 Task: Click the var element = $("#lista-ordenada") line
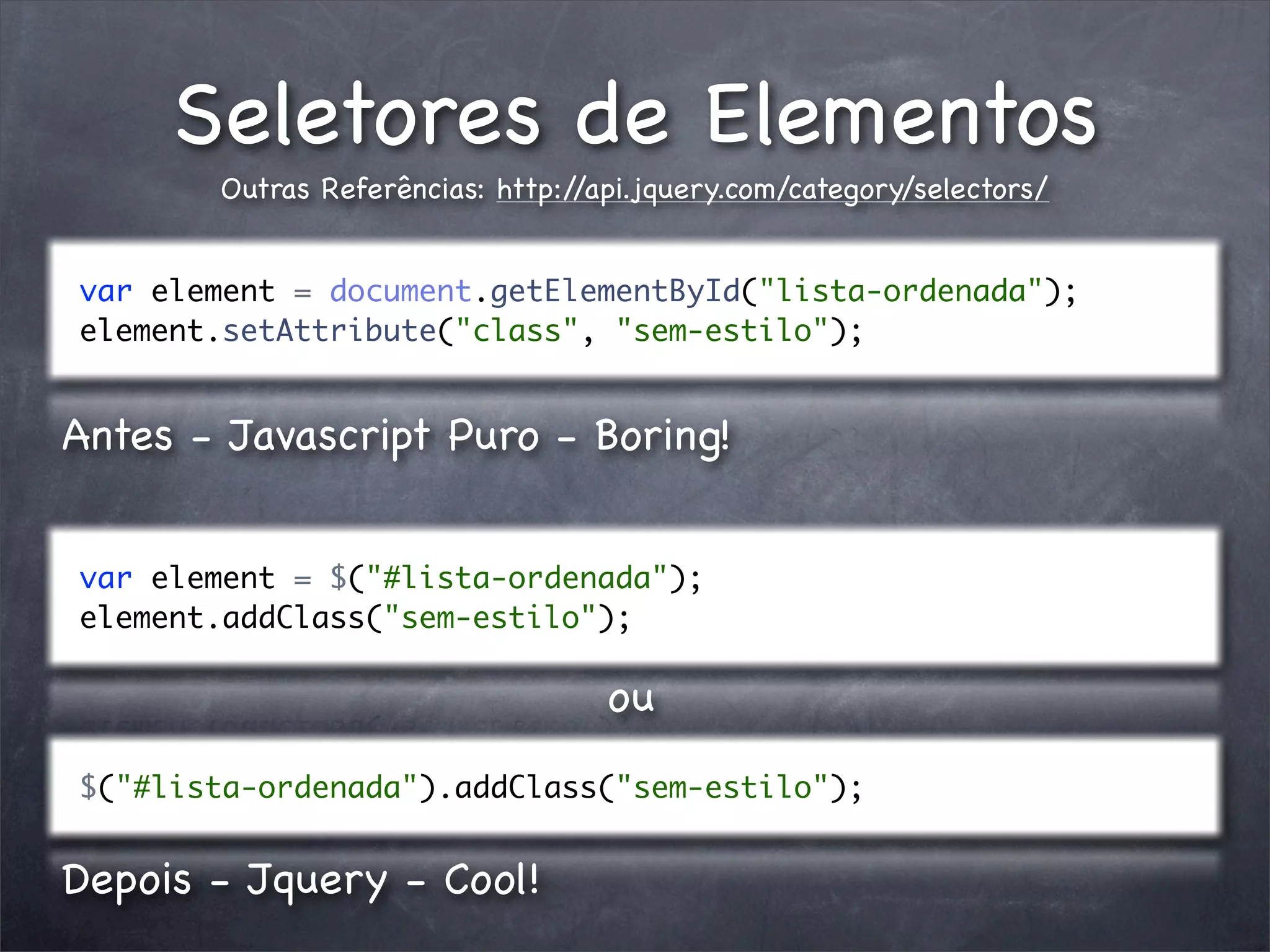point(391,578)
